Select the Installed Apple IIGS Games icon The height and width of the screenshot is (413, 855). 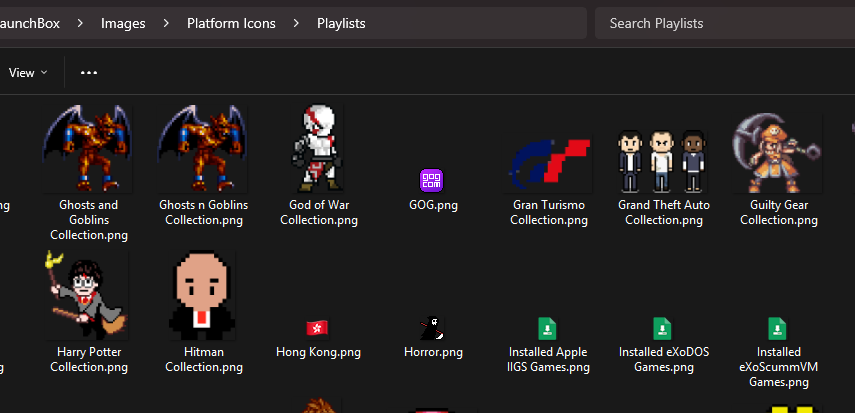[x=547, y=328]
